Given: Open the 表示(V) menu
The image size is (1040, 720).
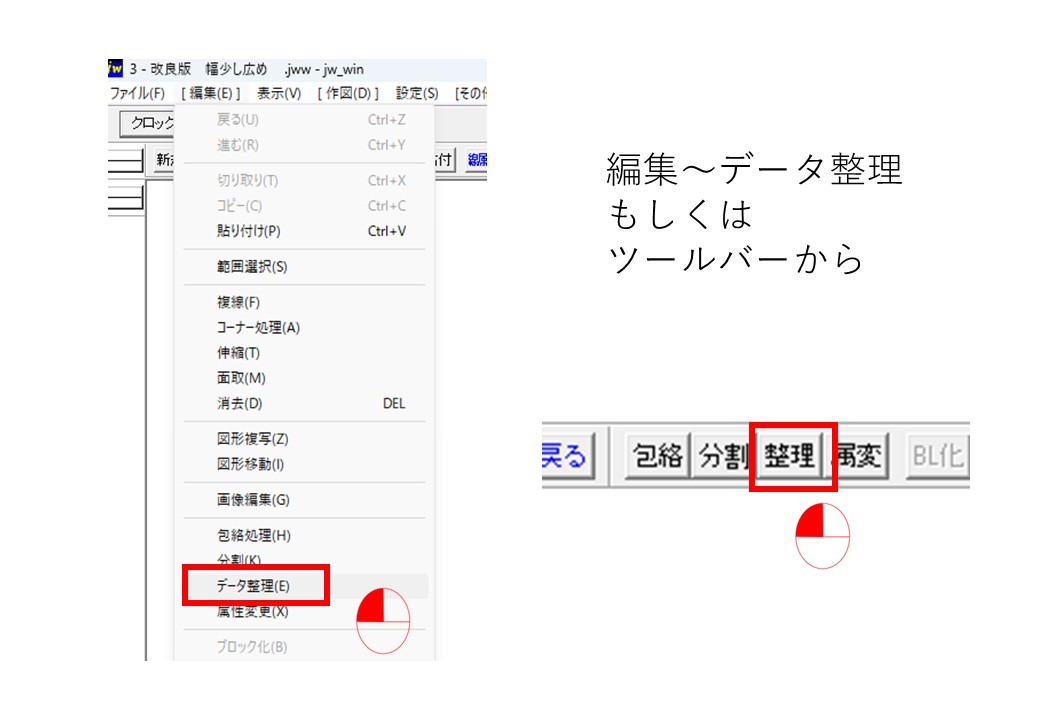Looking at the screenshot, I should pyautogui.click(x=278, y=93).
